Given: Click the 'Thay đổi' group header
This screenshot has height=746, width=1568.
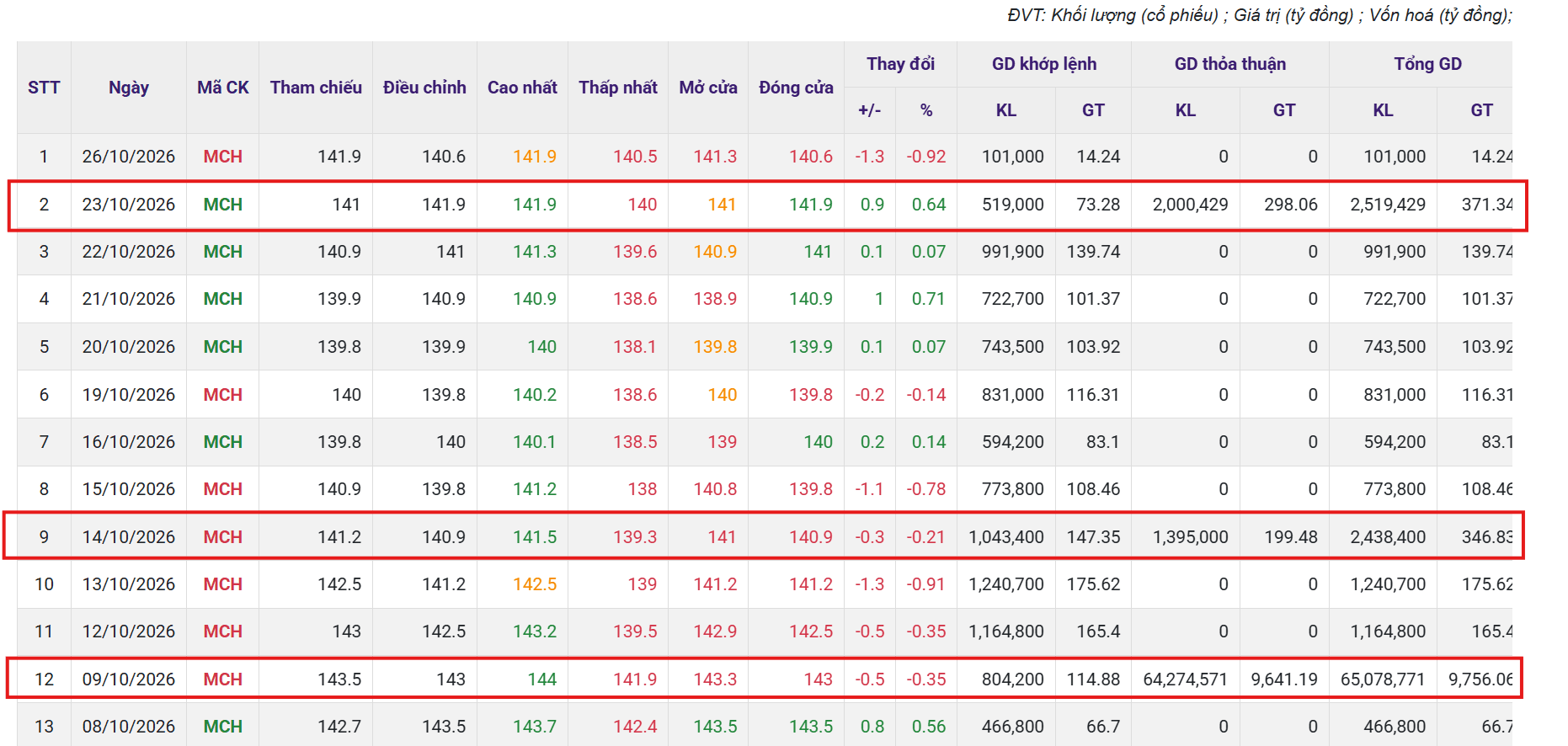Looking at the screenshot, I should (900, 64).
